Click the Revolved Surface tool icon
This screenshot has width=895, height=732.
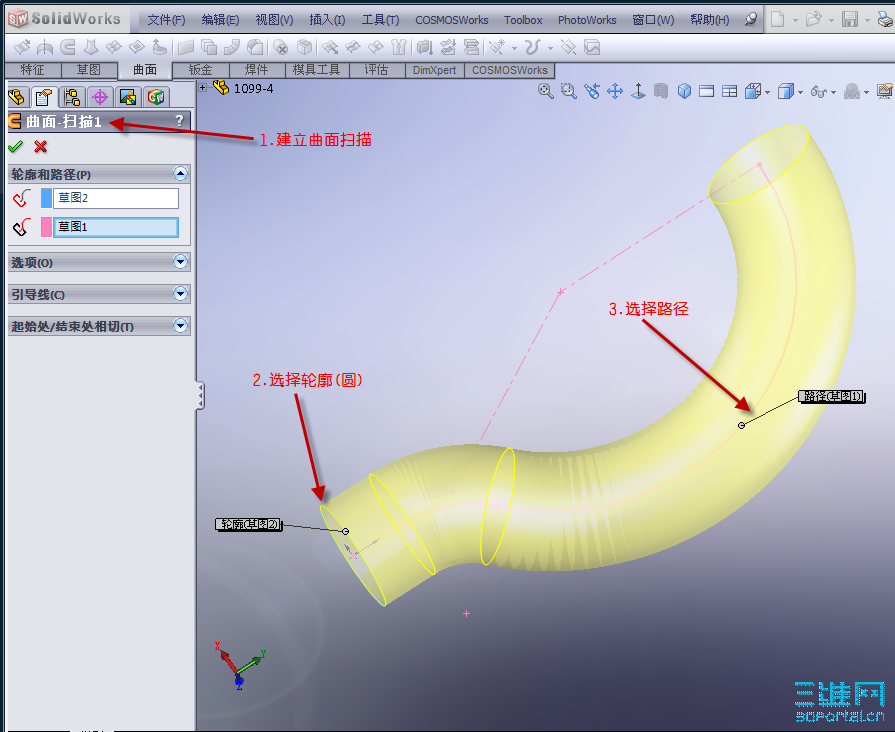(45, 47)
